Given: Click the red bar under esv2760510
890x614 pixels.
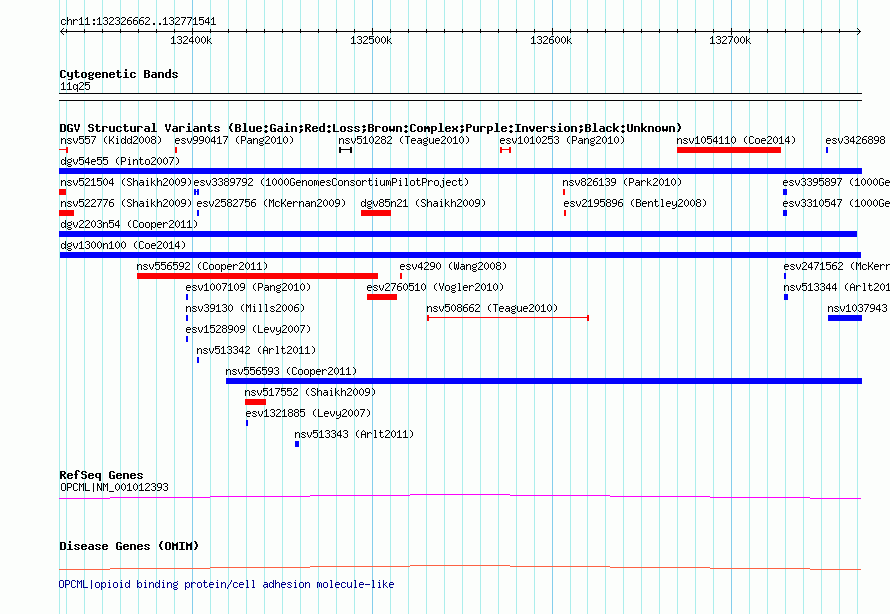Looking at the screenshot, I should [x=382, y=297].
